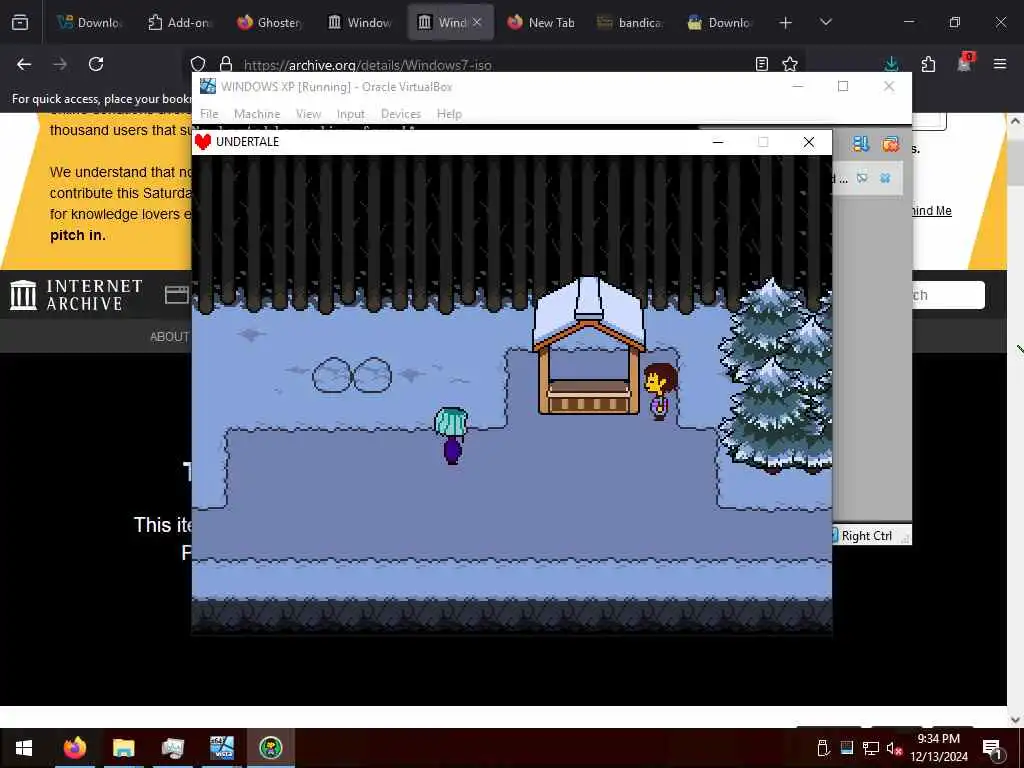This screenshot has height=768, width=1024.
Task: Click the USB safely remove tray icon
Action: coord(824,748)
